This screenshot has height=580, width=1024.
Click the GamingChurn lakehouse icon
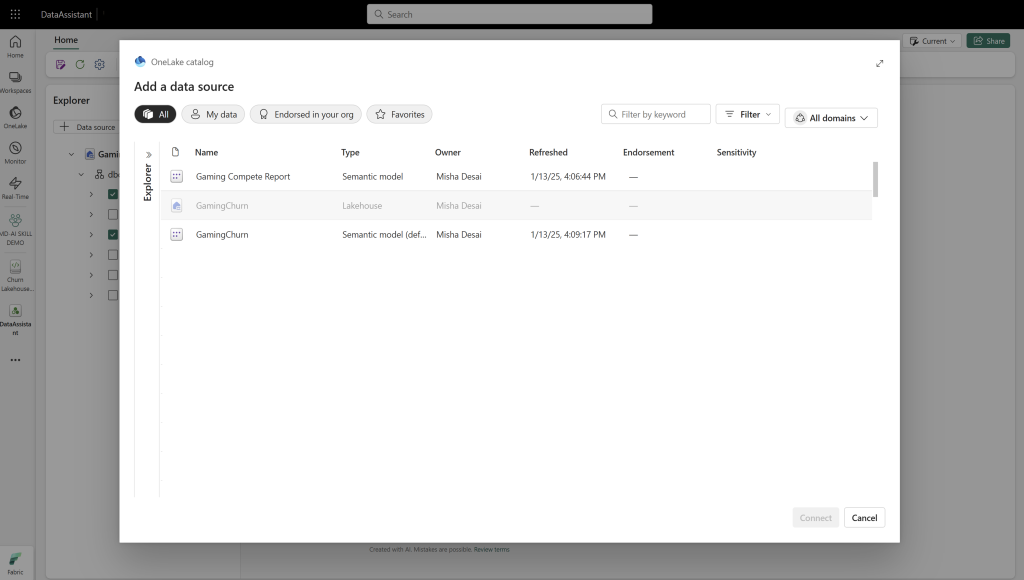pyautogui.click(x=176, y=206)
